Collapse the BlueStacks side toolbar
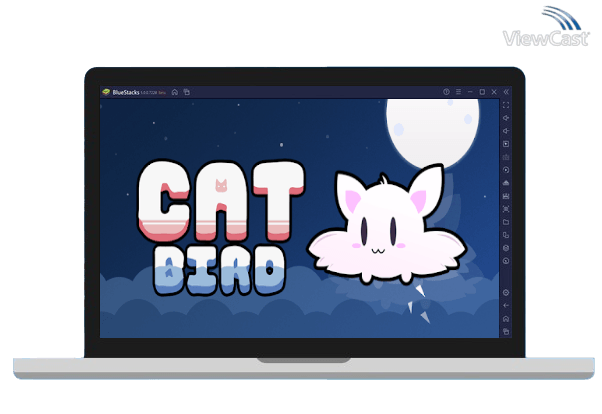602x414 pixels. (506, 92)
